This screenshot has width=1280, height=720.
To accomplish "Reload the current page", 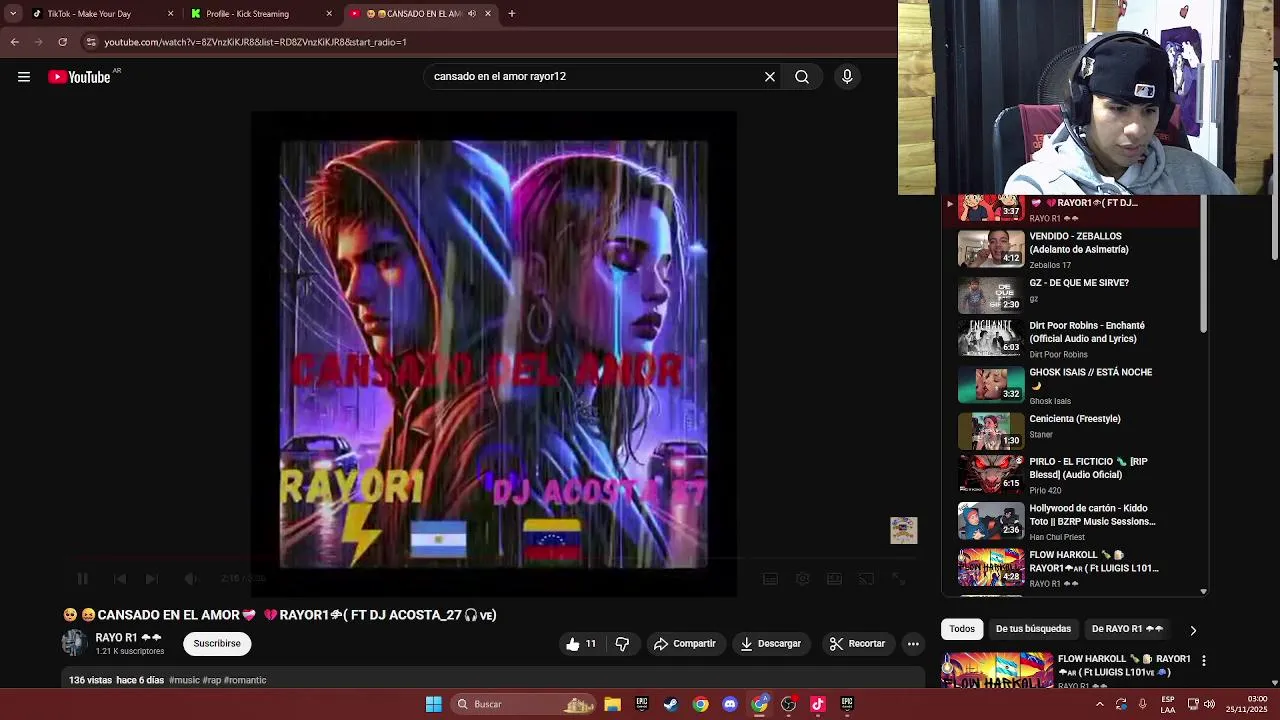I will (62, 42).
